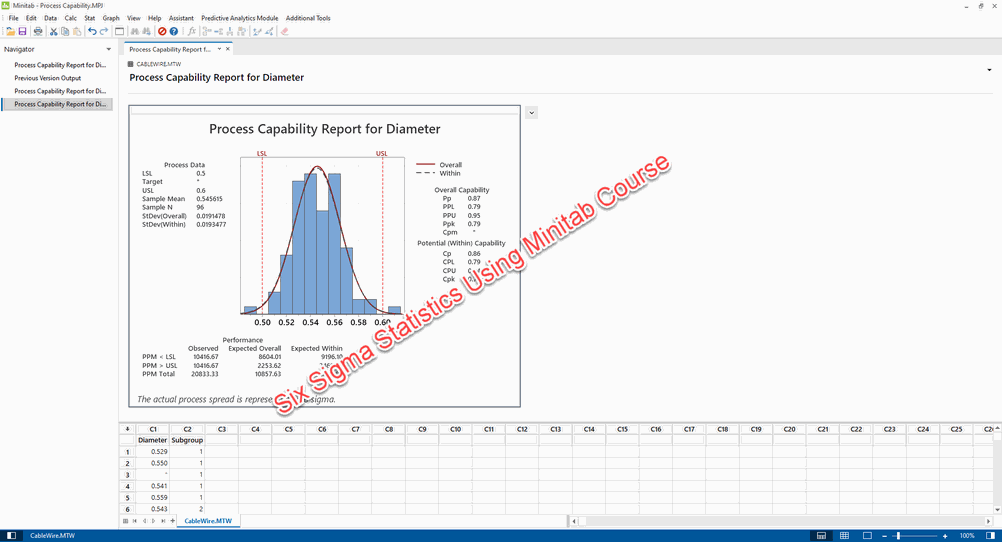
Task: Click the Print icon in the toolbar
Action: (x=38, y=31)
